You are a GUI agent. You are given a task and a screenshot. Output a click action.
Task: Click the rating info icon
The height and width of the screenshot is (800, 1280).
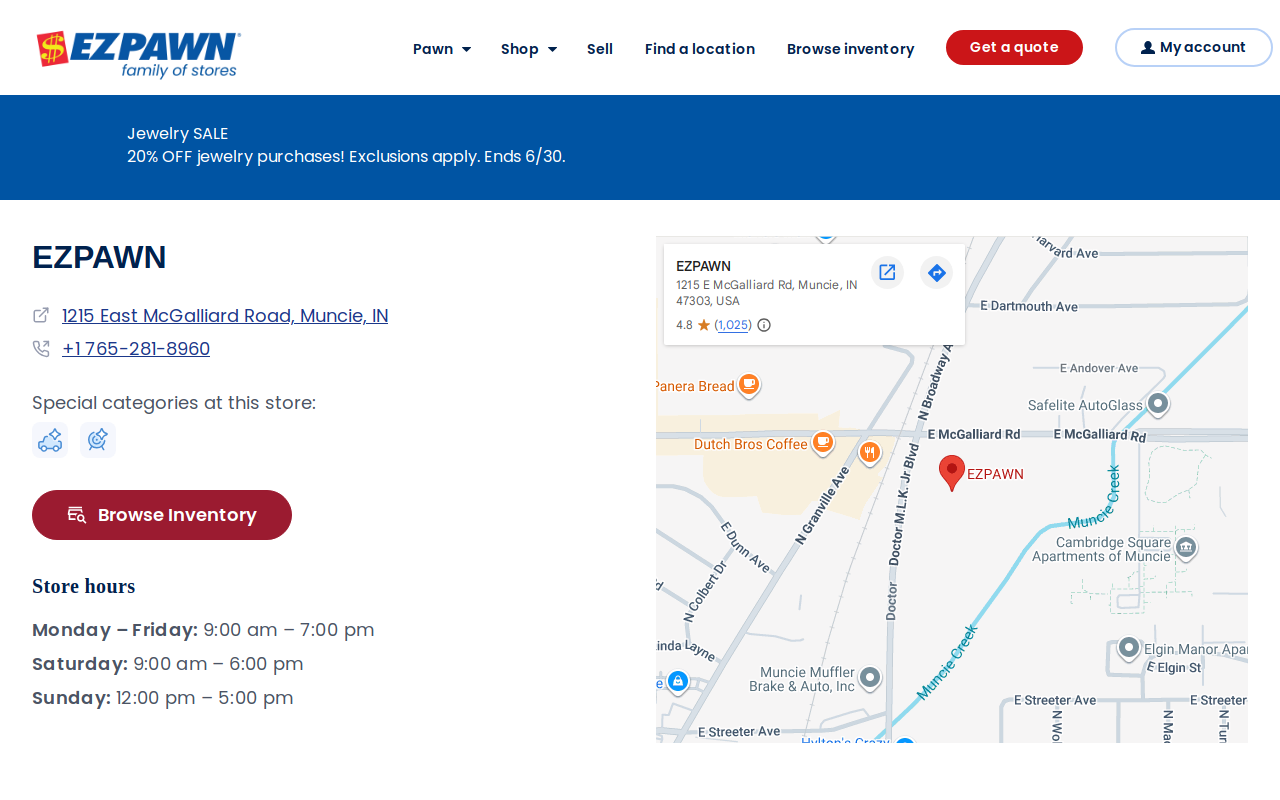click(x=764, y=325)
